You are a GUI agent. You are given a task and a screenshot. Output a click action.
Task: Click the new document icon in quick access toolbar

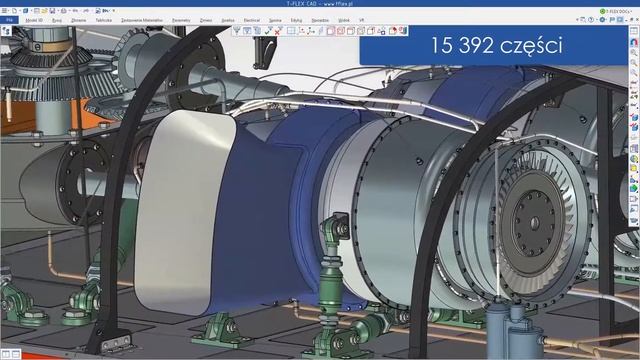coord(14,11)
